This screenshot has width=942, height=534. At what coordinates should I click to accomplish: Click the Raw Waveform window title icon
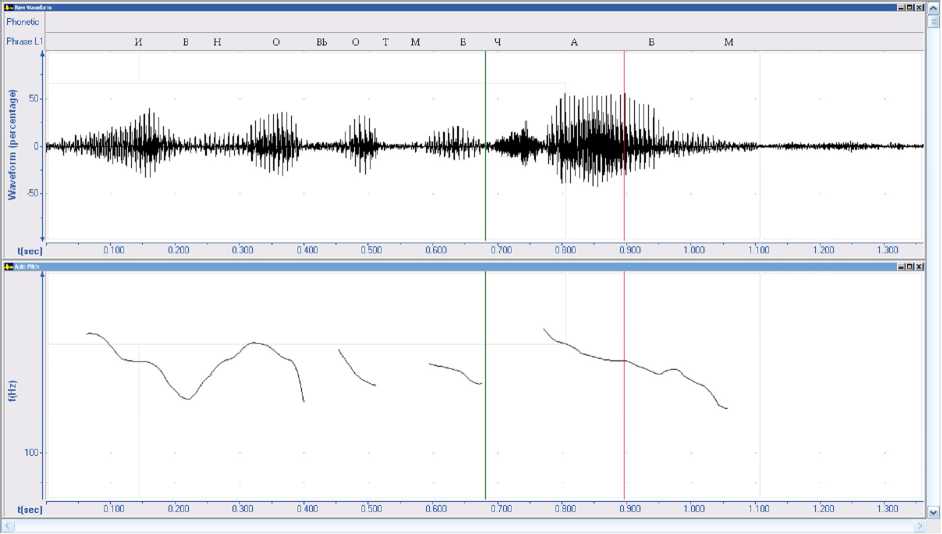7,6
